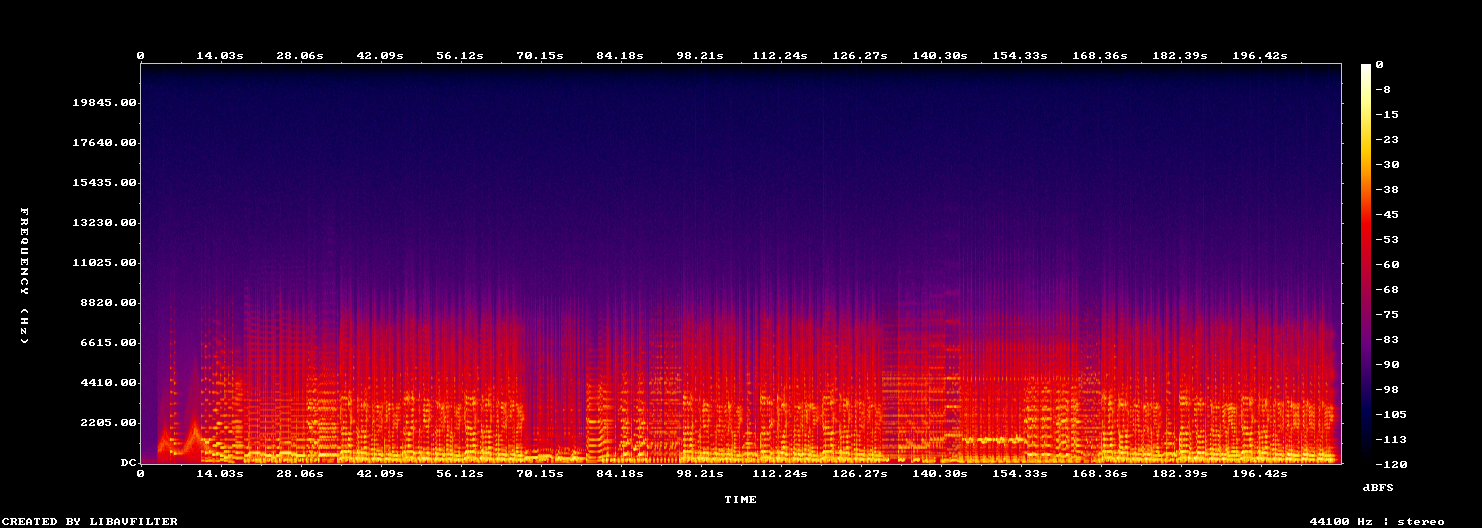Image resolution: width=1482 pixels, height=528 pixels.
Task: Click the 8820.00 frequency label
Action: click(108, 303)
